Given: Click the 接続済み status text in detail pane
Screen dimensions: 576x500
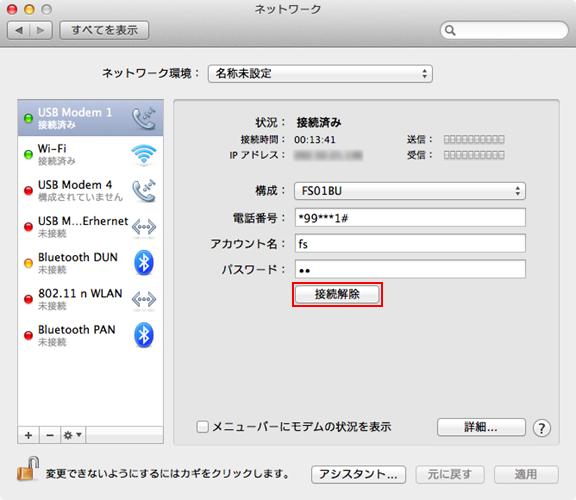Looking at the screenshot, I should pos(319,122).
